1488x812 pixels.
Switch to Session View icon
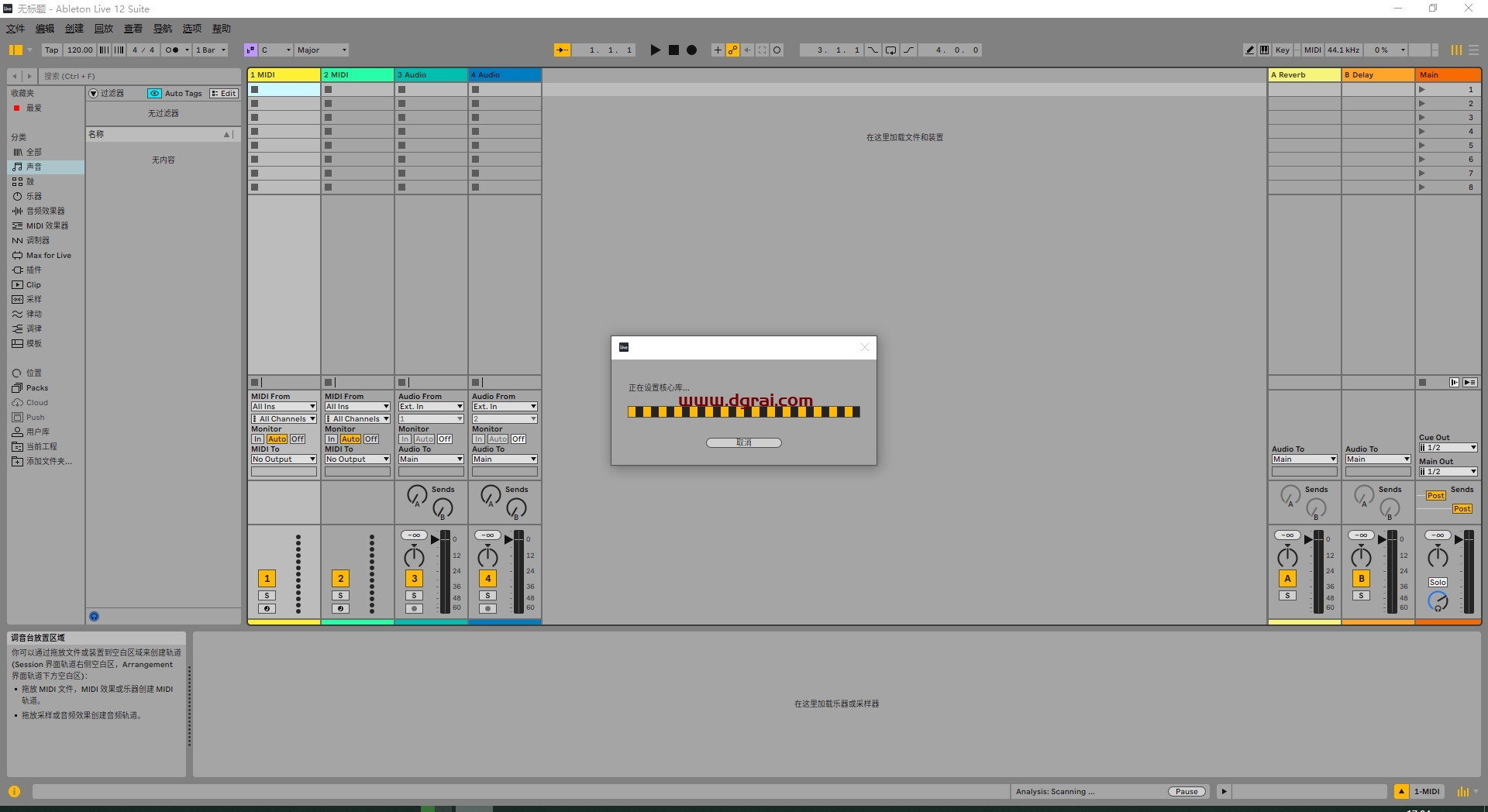[x=1457, y=50]
